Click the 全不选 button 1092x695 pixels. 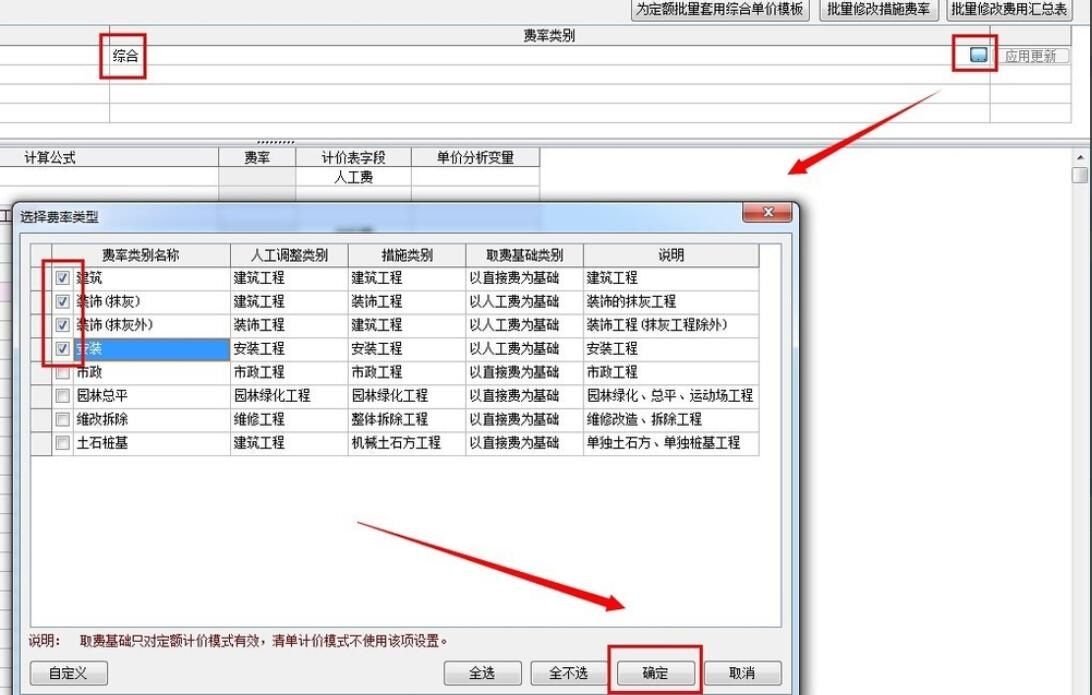[568, 673]
